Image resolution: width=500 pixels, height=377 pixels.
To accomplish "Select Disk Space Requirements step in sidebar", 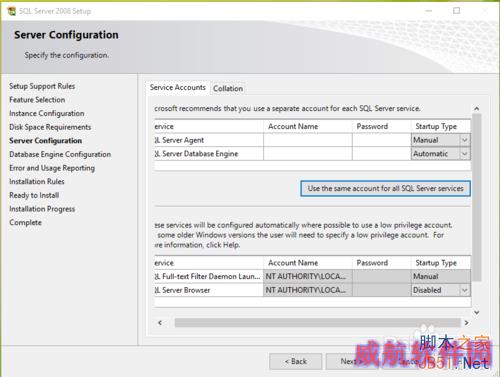I will 50,127.
